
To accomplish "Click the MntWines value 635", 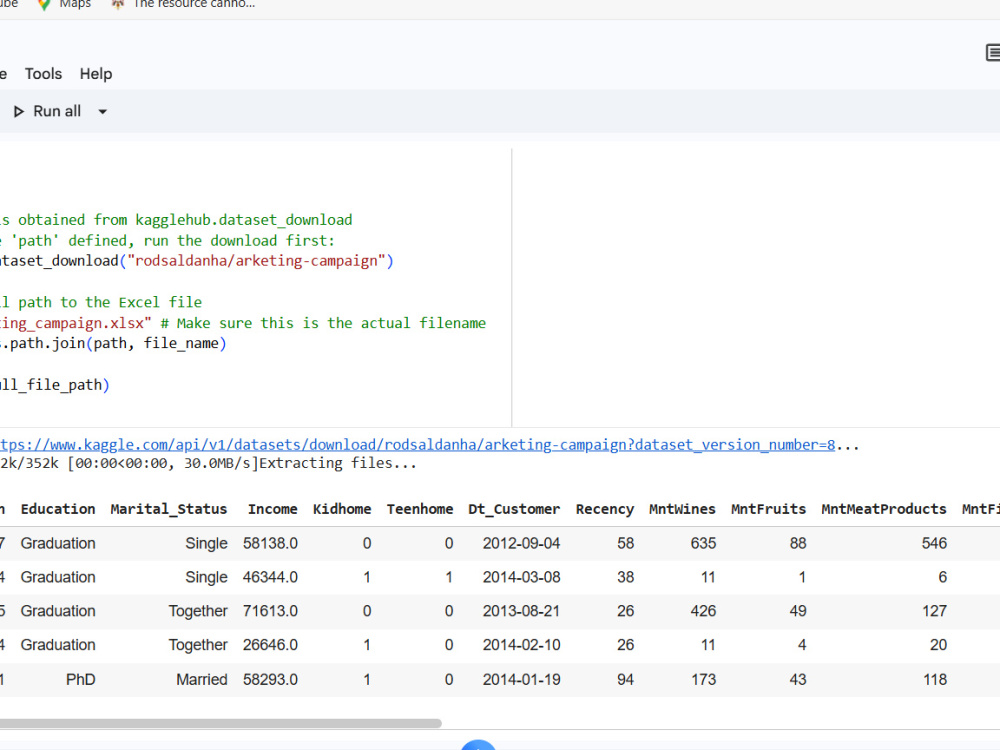I will pyautogui.click(x=703, y=543).
